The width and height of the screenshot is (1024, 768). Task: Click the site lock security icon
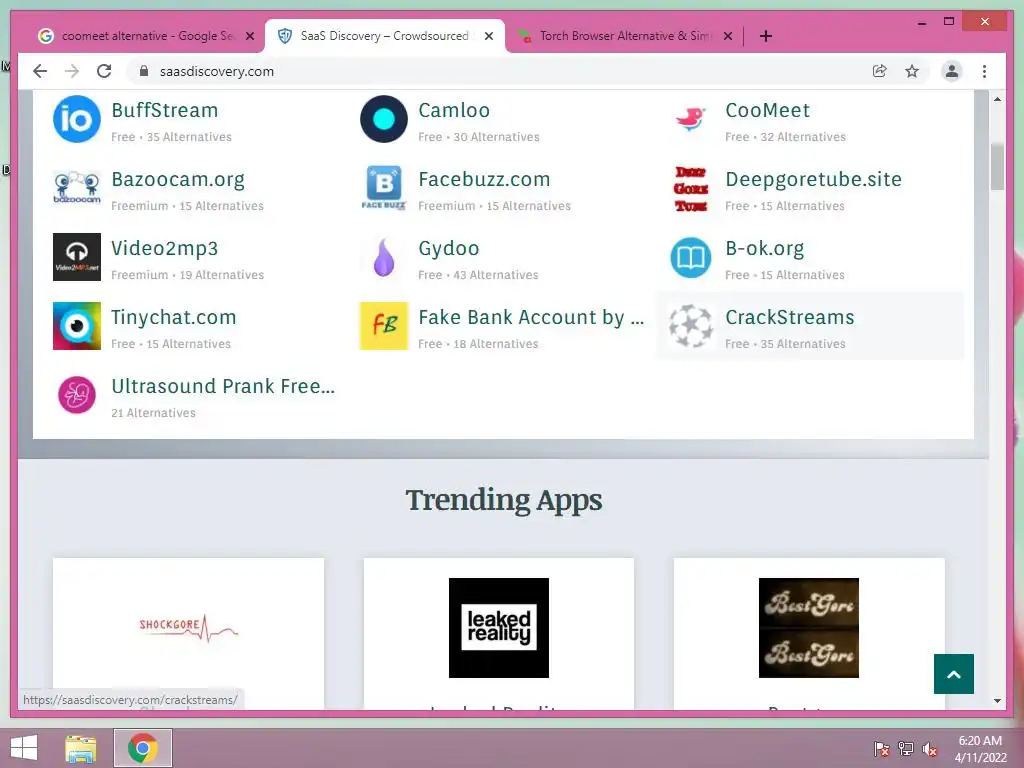(x=144, y=71)
